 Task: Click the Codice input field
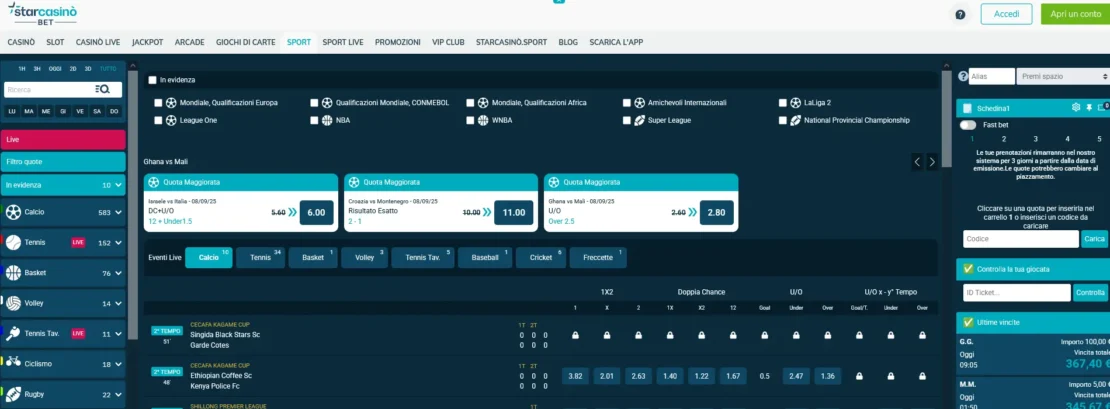[1020, 239]
